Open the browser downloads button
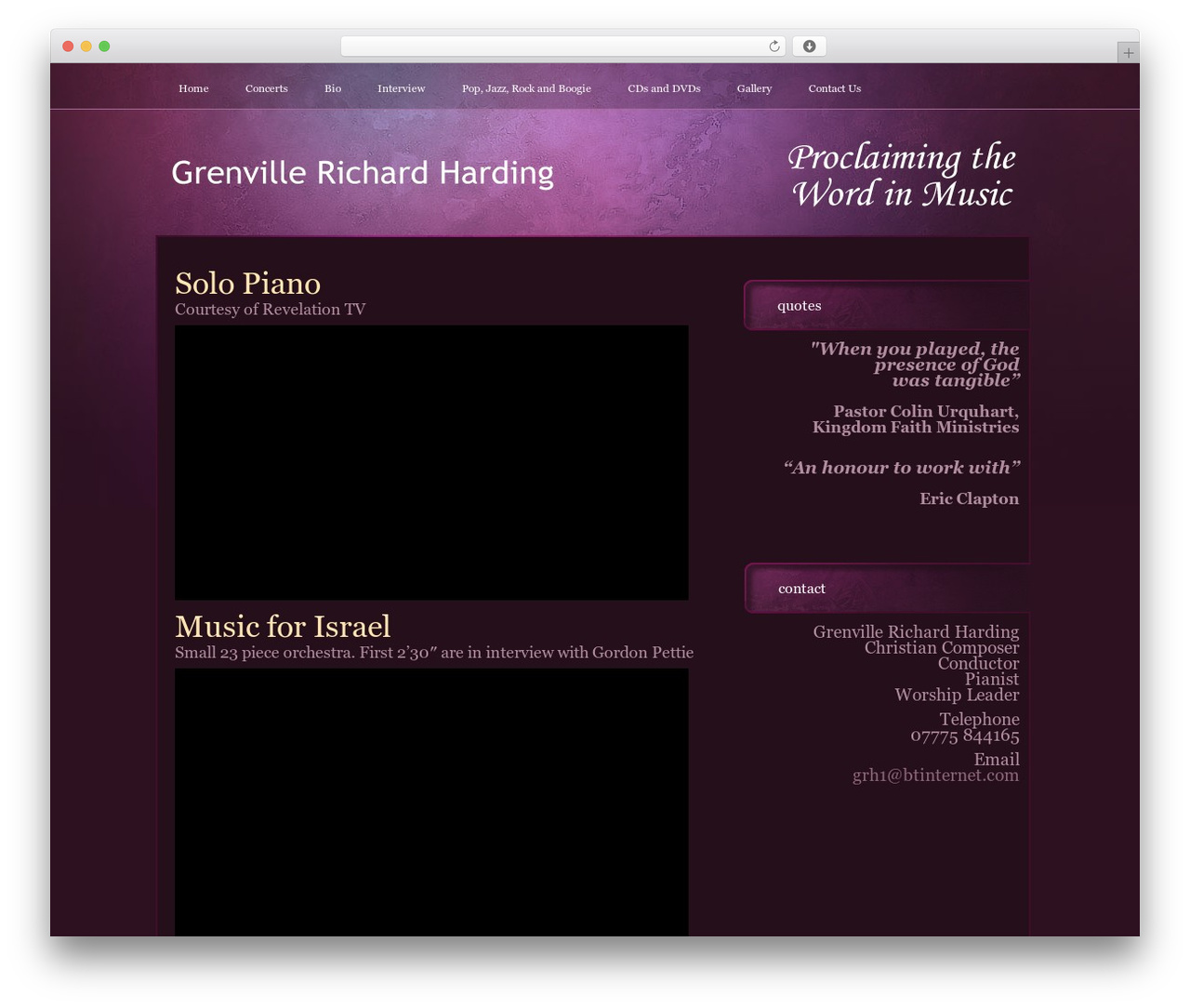This screenshot has height=1008, width=1190. [809, 46]
